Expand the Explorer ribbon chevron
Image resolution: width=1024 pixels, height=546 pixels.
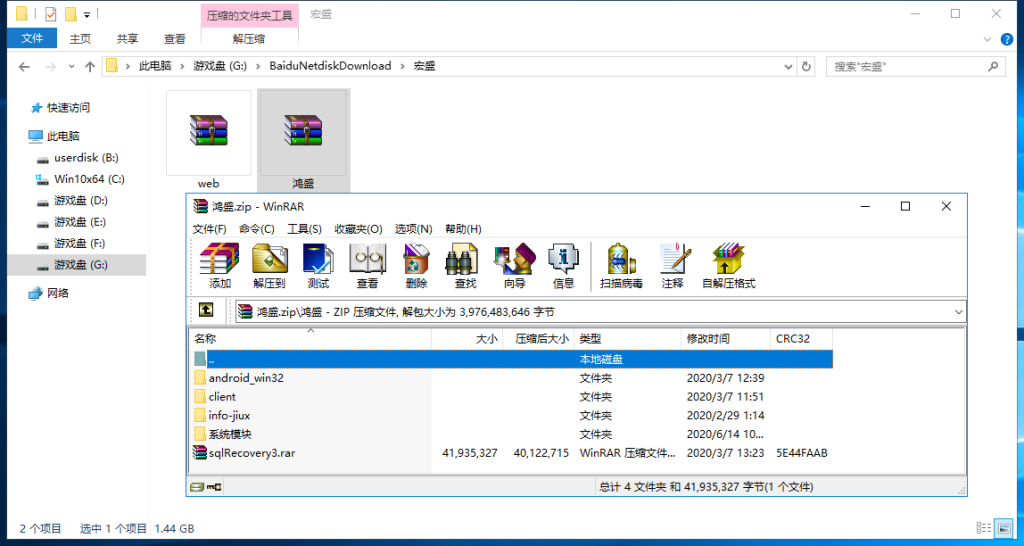tap(987, 40)
